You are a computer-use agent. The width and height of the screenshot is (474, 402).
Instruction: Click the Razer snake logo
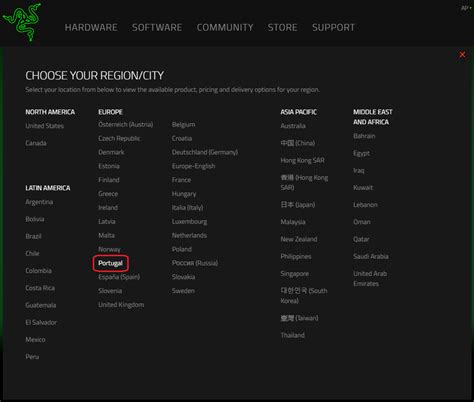[x=22, y=22]
